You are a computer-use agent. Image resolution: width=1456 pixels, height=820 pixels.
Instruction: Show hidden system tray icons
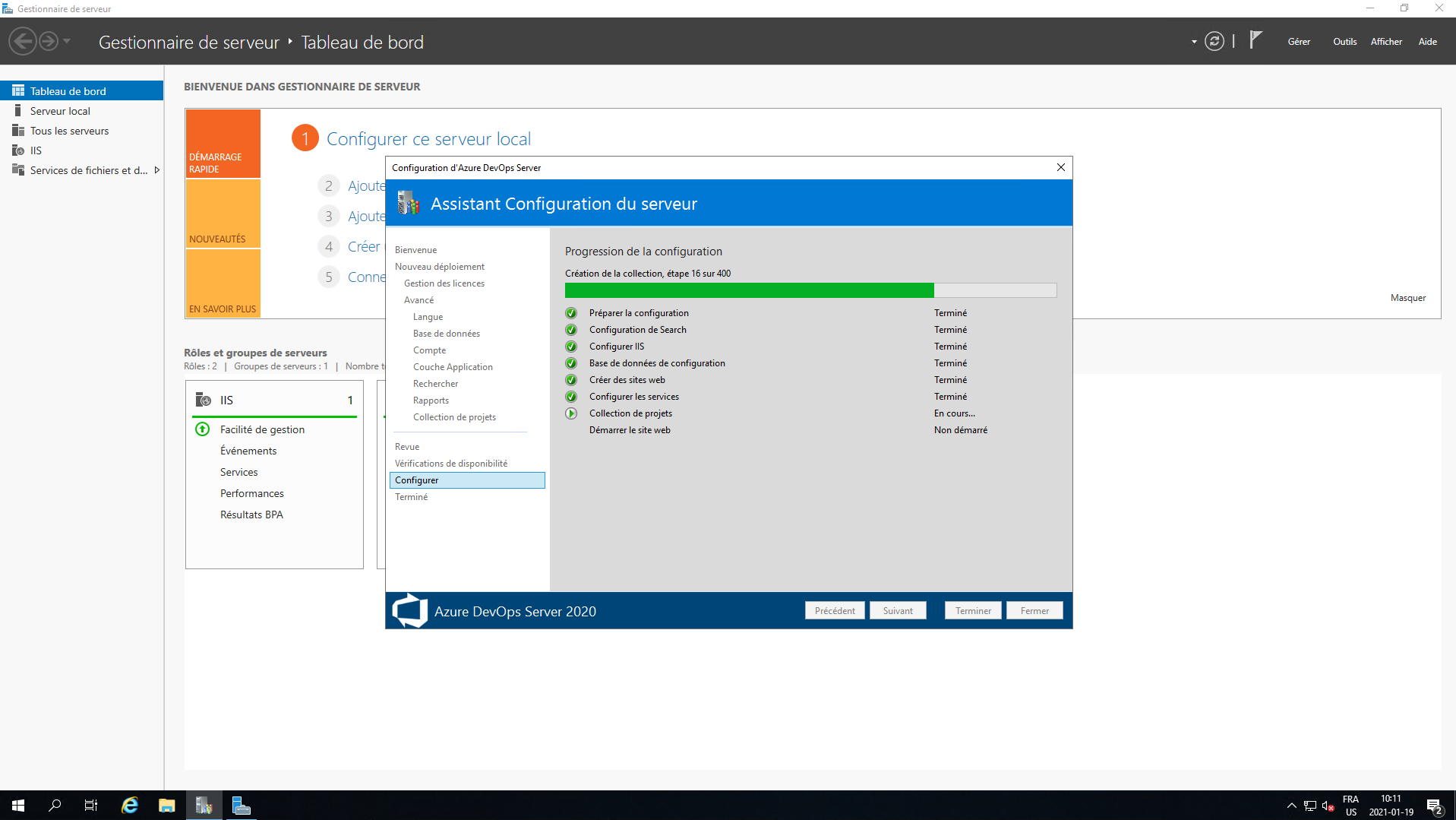[x=1291, y=806]
